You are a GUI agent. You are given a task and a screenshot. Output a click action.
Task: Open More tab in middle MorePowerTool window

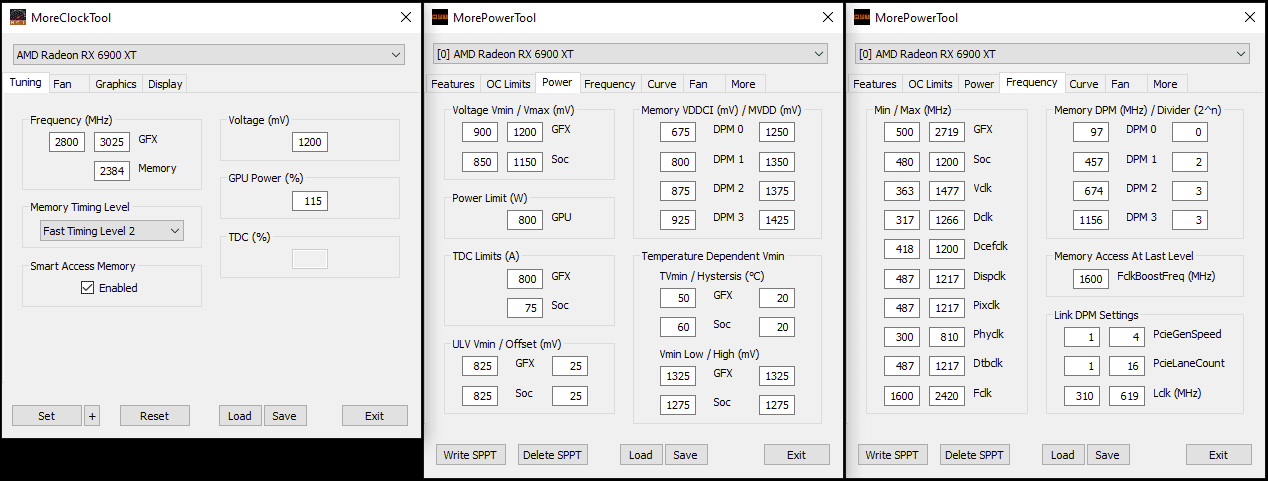[x=743, y=84]
